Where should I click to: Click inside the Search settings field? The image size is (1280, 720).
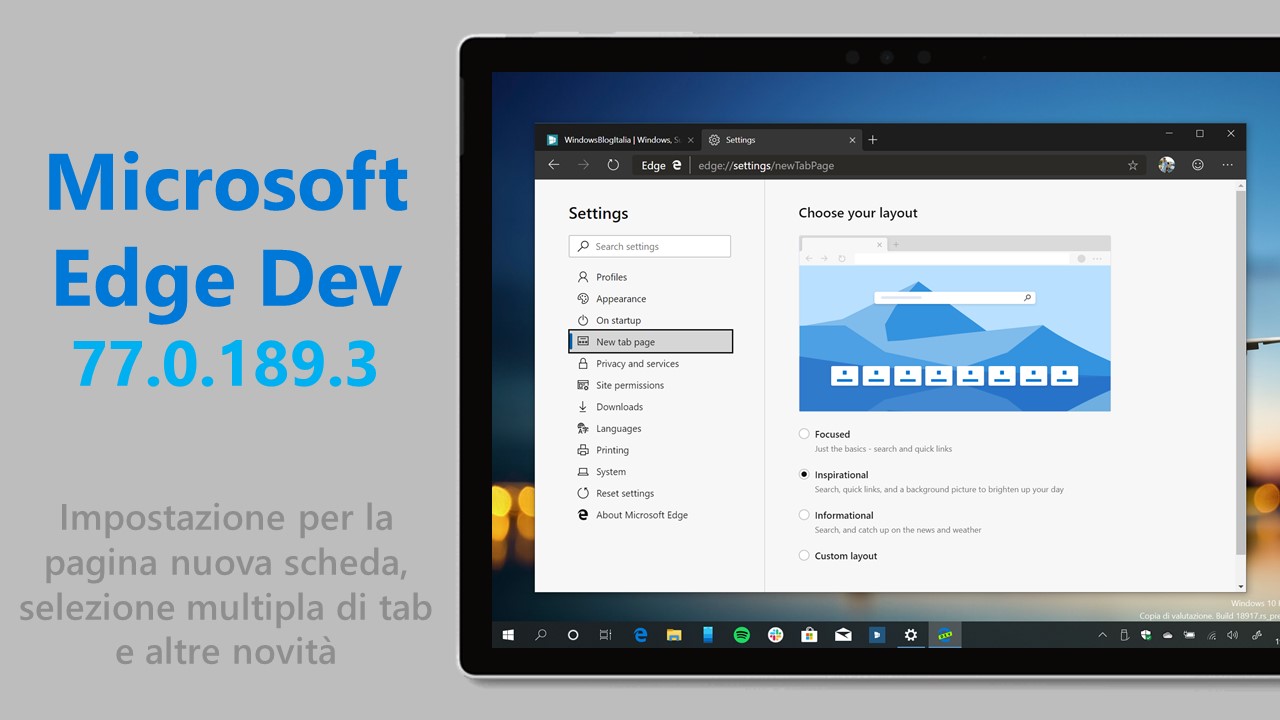point(649,246)
